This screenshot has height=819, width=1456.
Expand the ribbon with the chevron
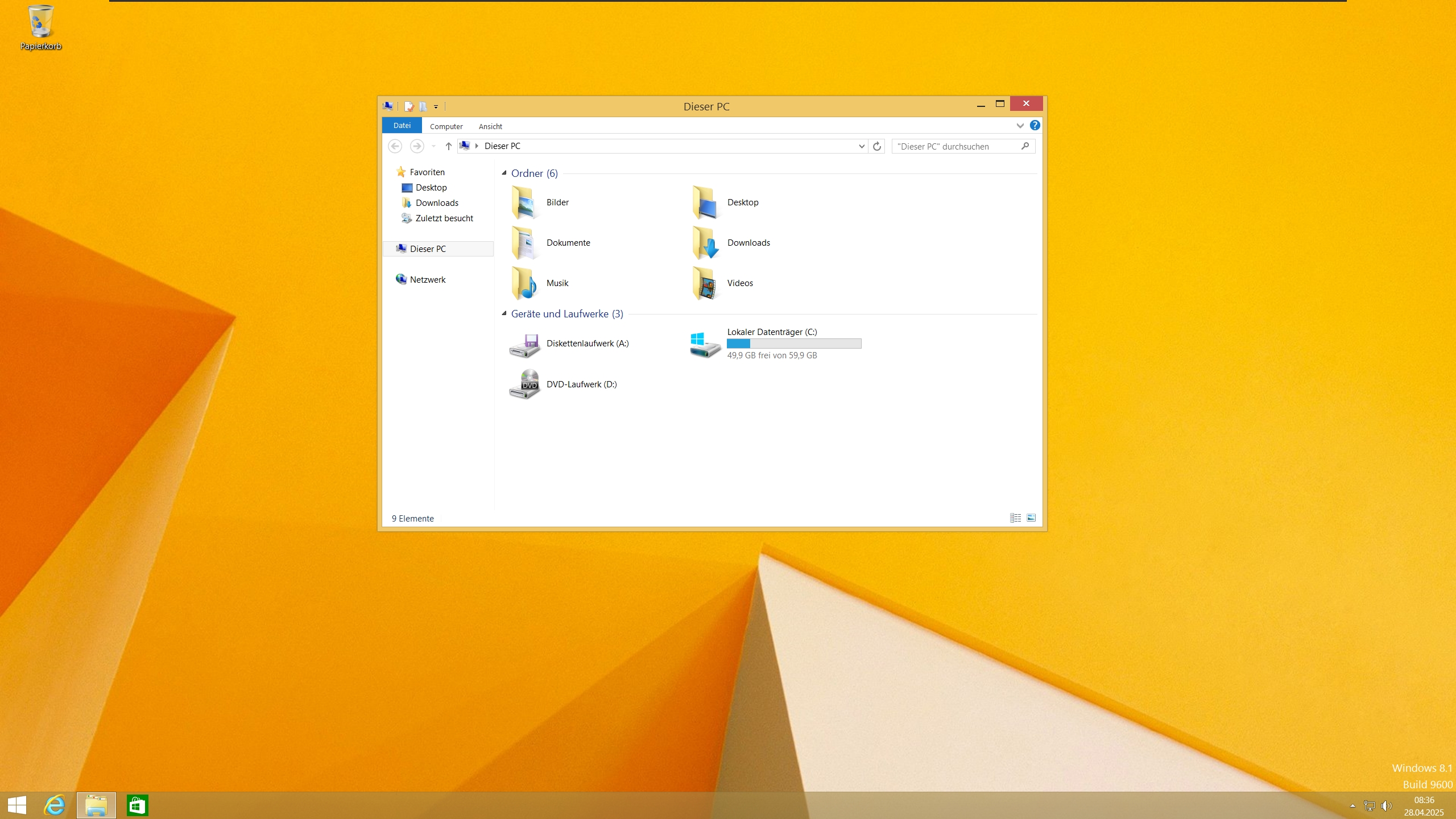coord(1020,126)
